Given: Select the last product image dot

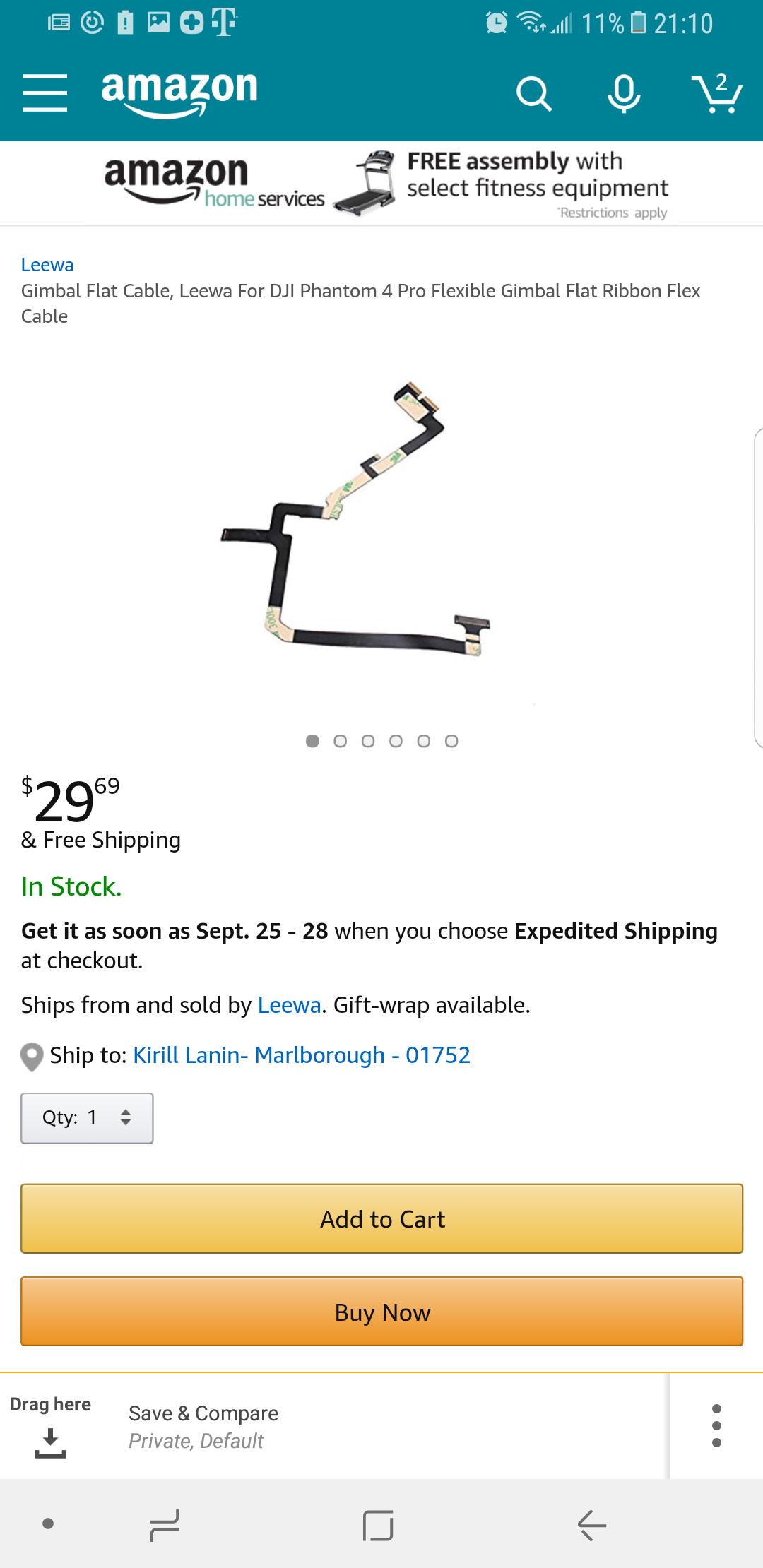Looking at the screenshot, I should pyautogui.click(x=451, y=741).
